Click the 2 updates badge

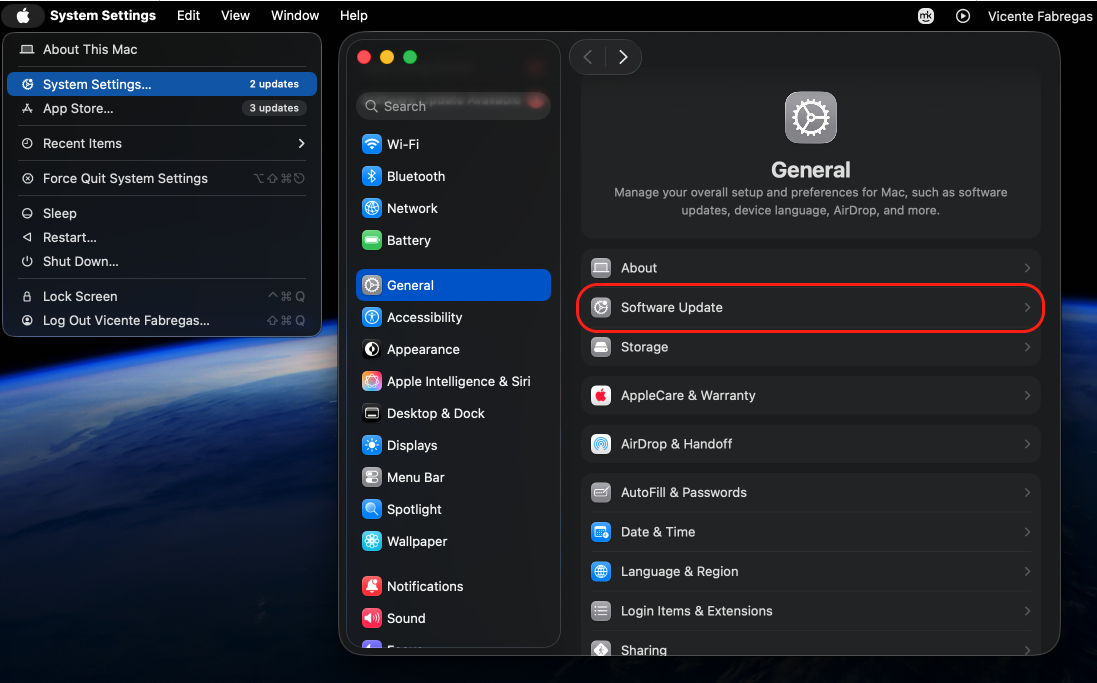point(274,84)
